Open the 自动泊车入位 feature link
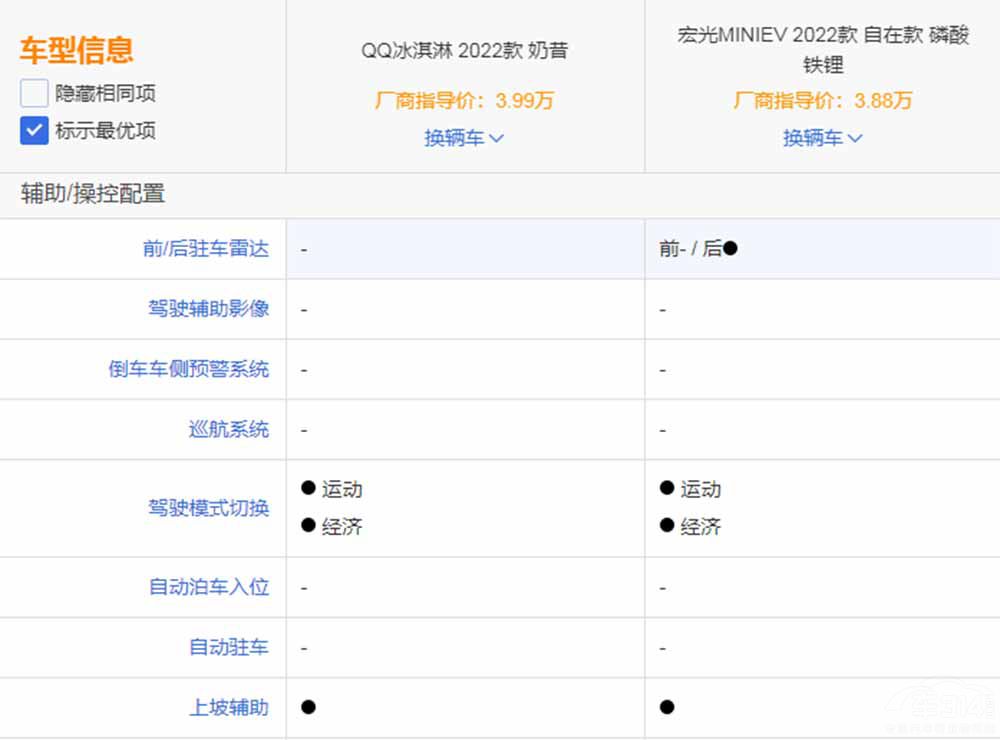Screen dimensions: 1000x740 point(209,587)
